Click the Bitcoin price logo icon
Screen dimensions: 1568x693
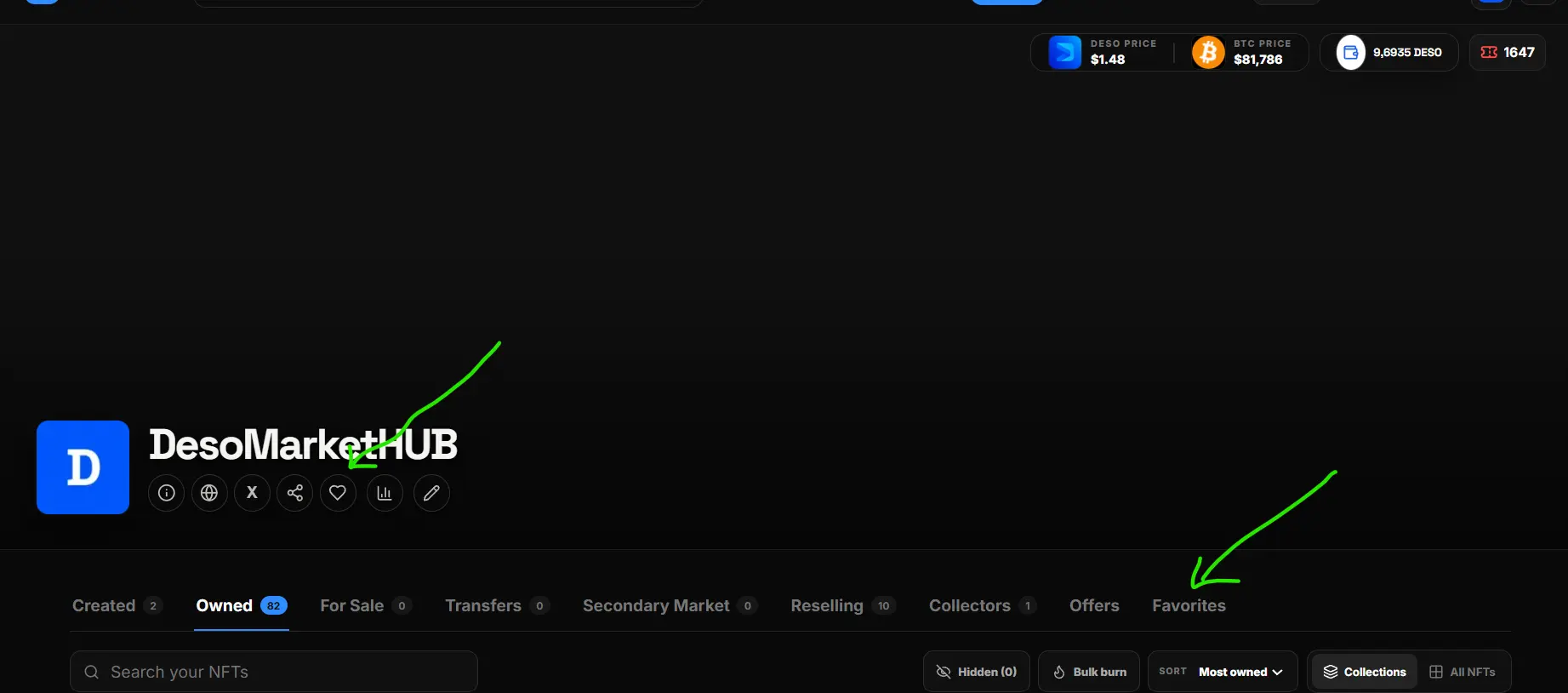pos(1208,52)
